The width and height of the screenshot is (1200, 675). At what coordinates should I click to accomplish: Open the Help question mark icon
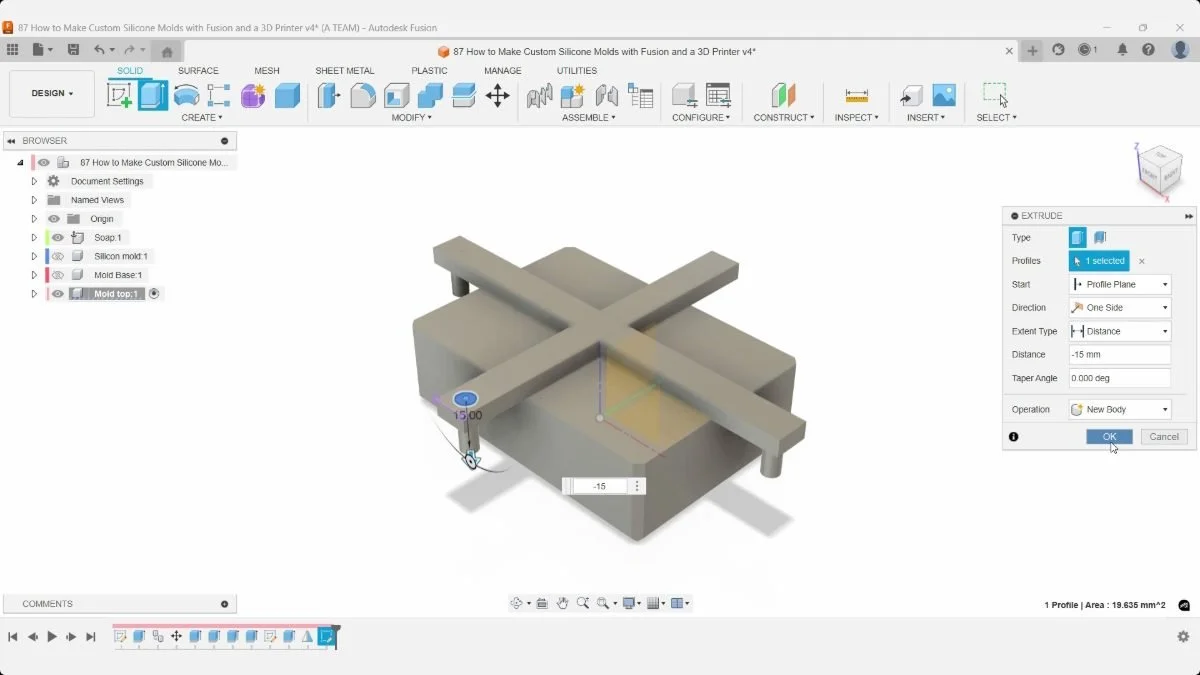[x=1148, y=49]
